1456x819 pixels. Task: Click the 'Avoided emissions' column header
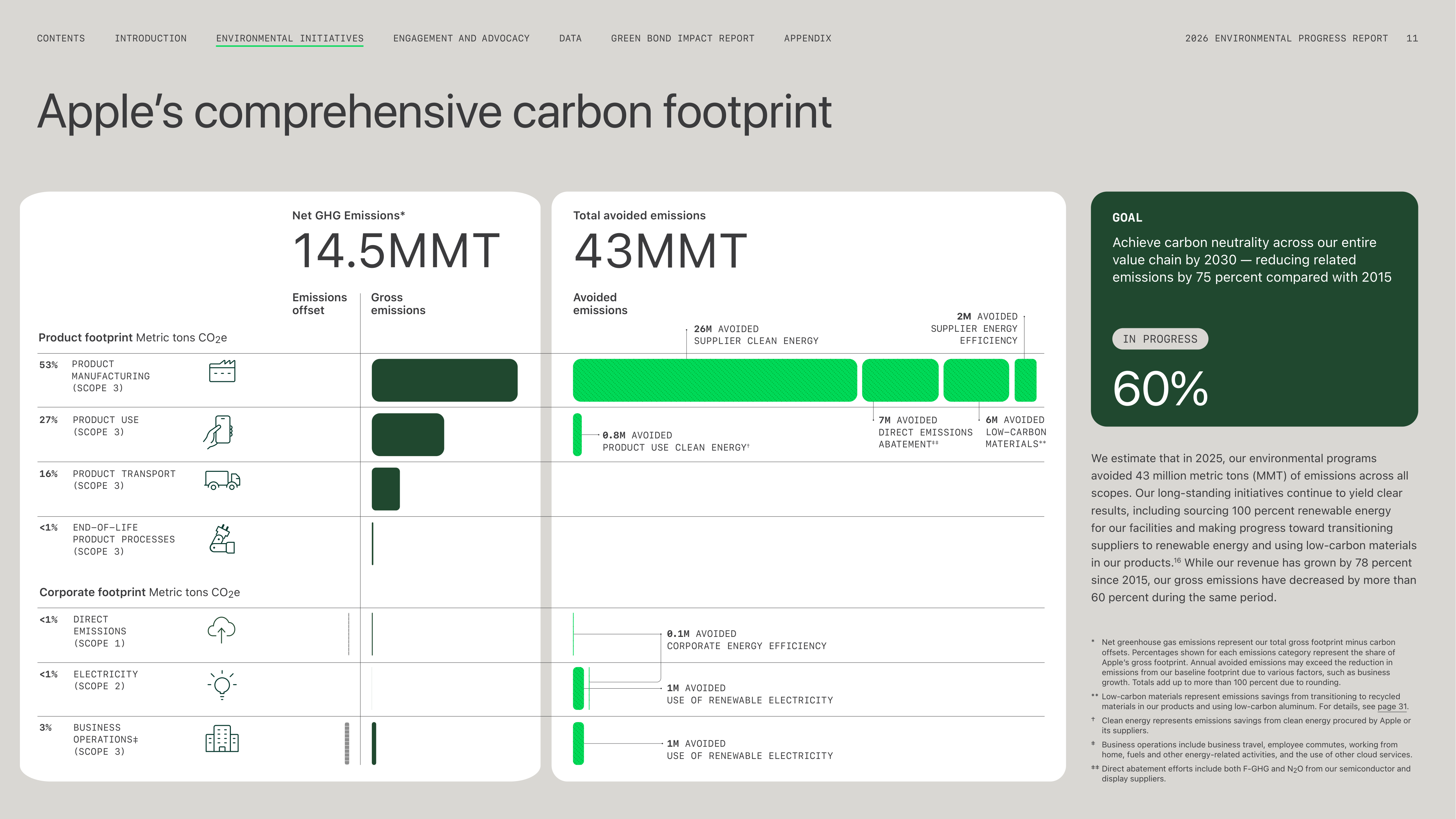(600, 304)
